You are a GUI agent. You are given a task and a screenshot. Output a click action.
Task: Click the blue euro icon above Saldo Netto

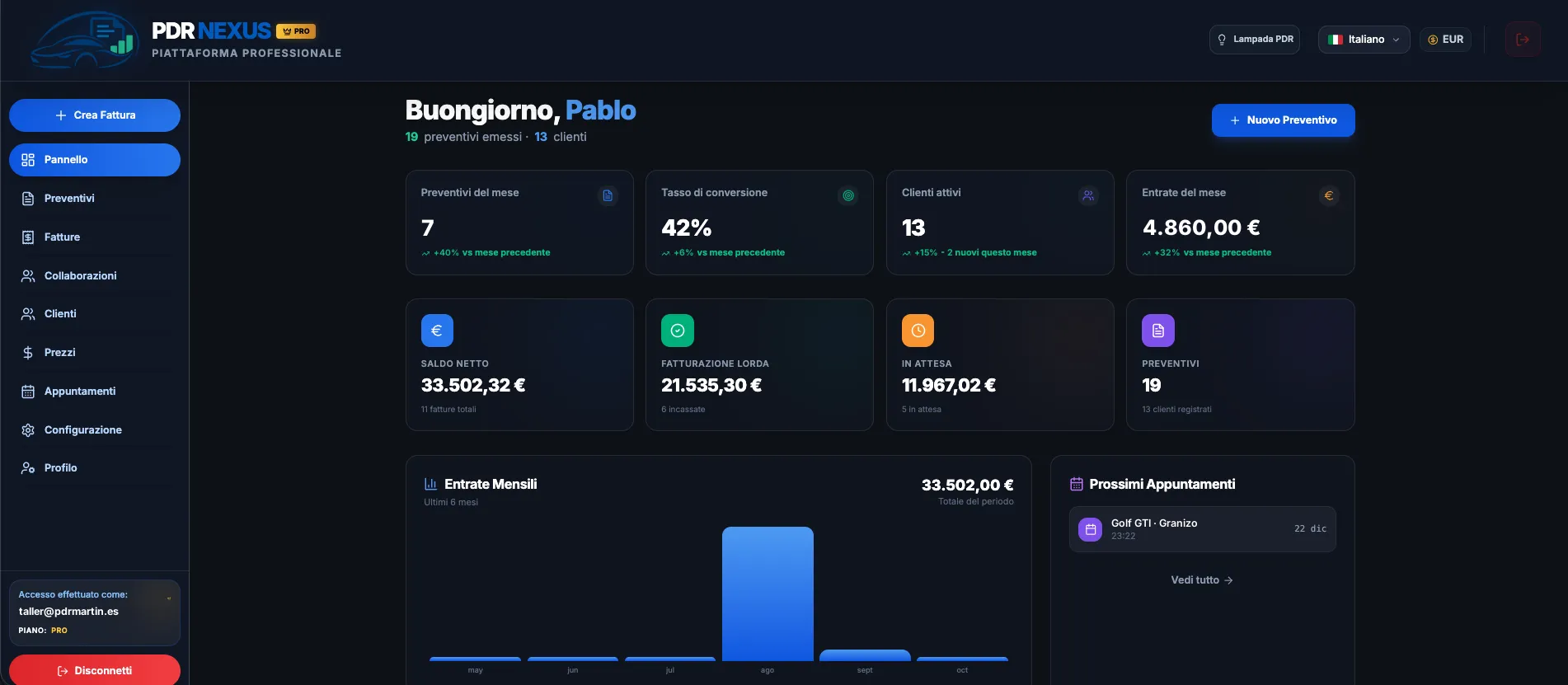point(437,331)
